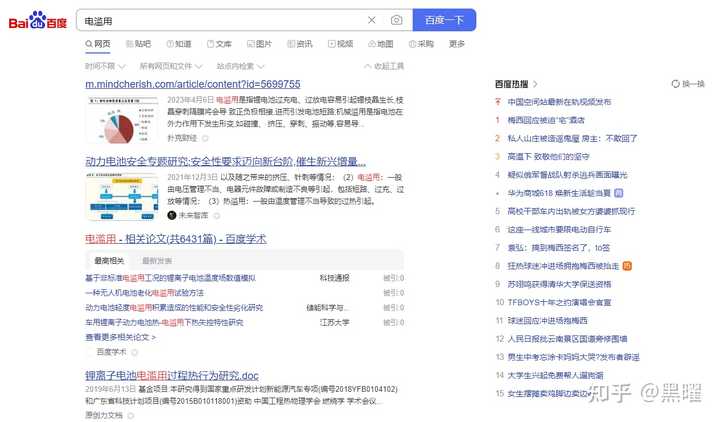The height and width of the screenshot is (422, 720).
Task: Collapse the filter bar with 收起工具
Action: tap(384, 66)
